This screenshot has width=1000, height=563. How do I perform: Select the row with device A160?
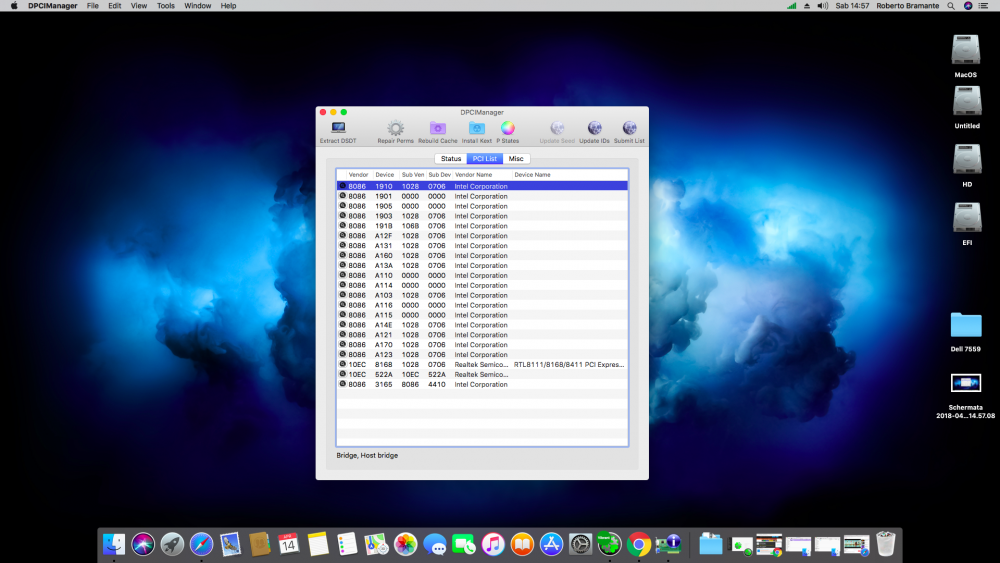coord(482,256)
